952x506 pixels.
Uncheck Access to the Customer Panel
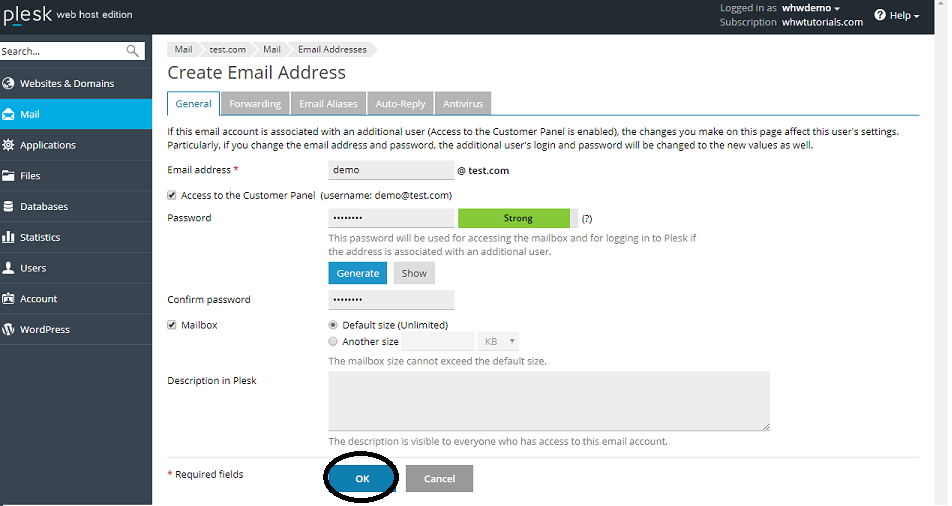click(172, 196)
